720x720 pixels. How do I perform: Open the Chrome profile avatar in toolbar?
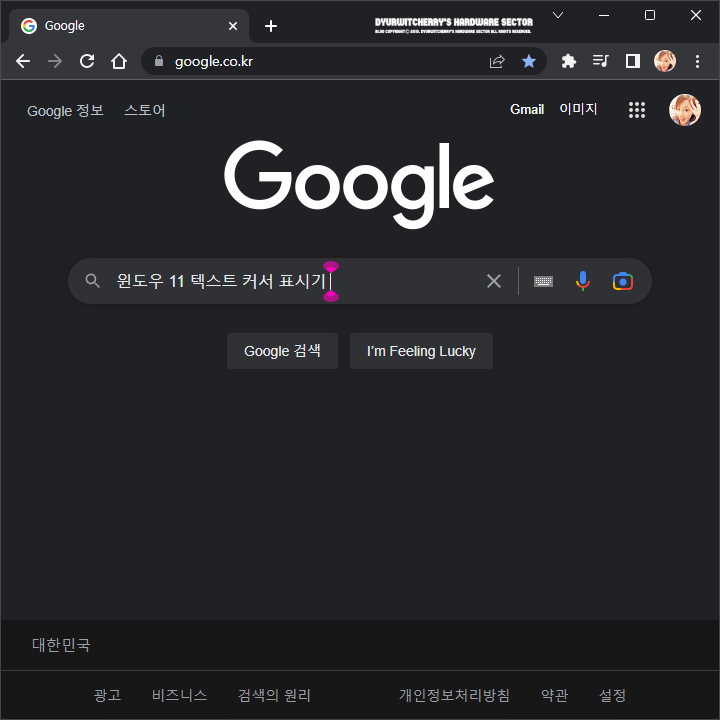click(665, 61)
